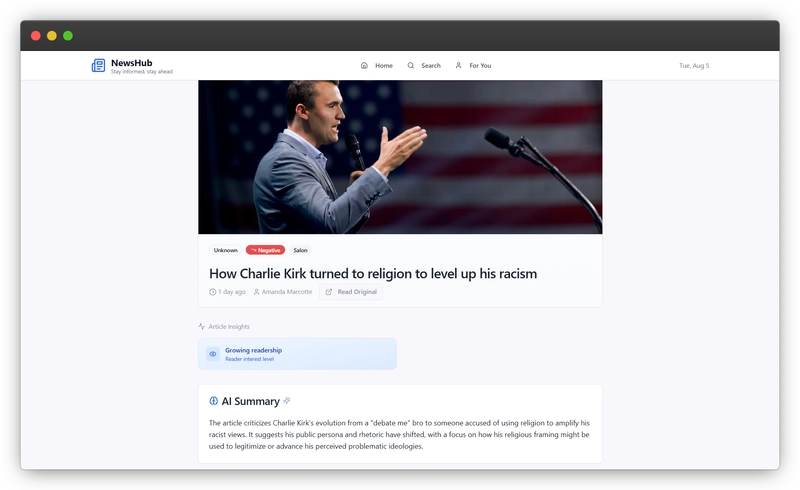Click the clock icon beside 1 day ago
Image resolution: width=800 pixels, height=490 pixels.
coord(212,292)
